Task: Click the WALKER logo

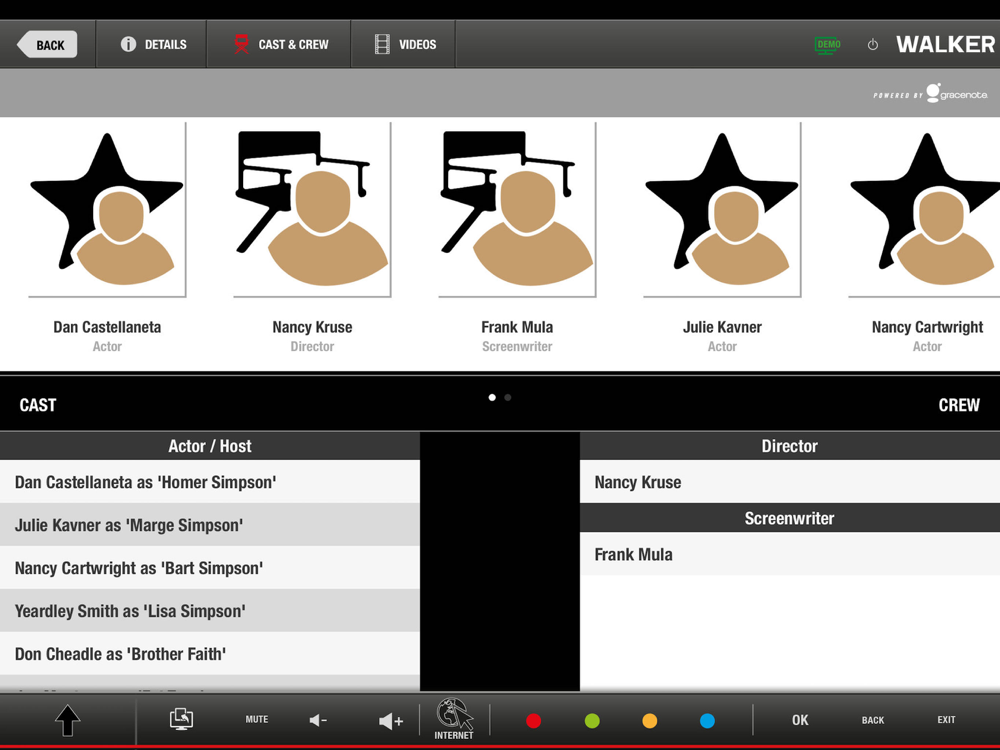Action: click(945, 44)
